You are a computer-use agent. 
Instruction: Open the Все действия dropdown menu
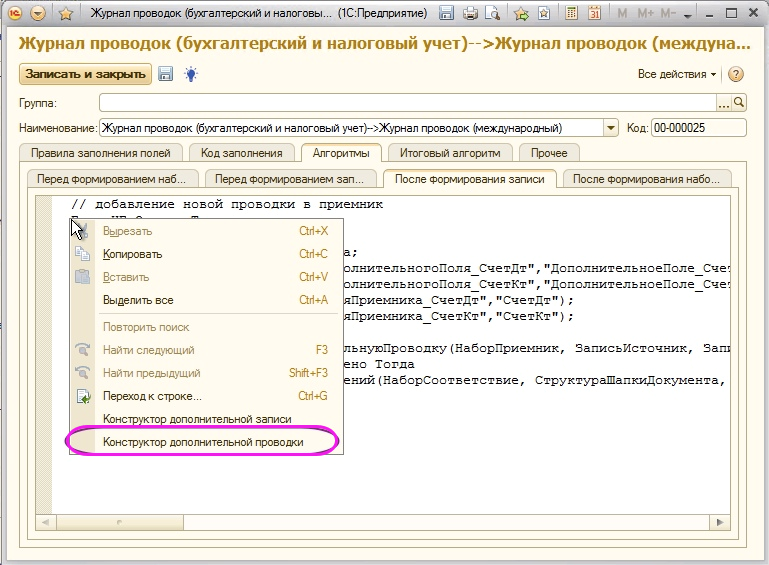(677, 75)
